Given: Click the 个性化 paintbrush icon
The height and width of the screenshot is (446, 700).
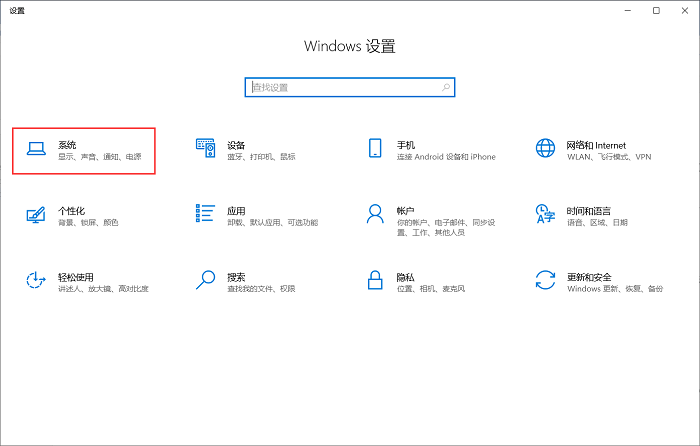Looking at the screenshot, I should click(x=36, y=214).
